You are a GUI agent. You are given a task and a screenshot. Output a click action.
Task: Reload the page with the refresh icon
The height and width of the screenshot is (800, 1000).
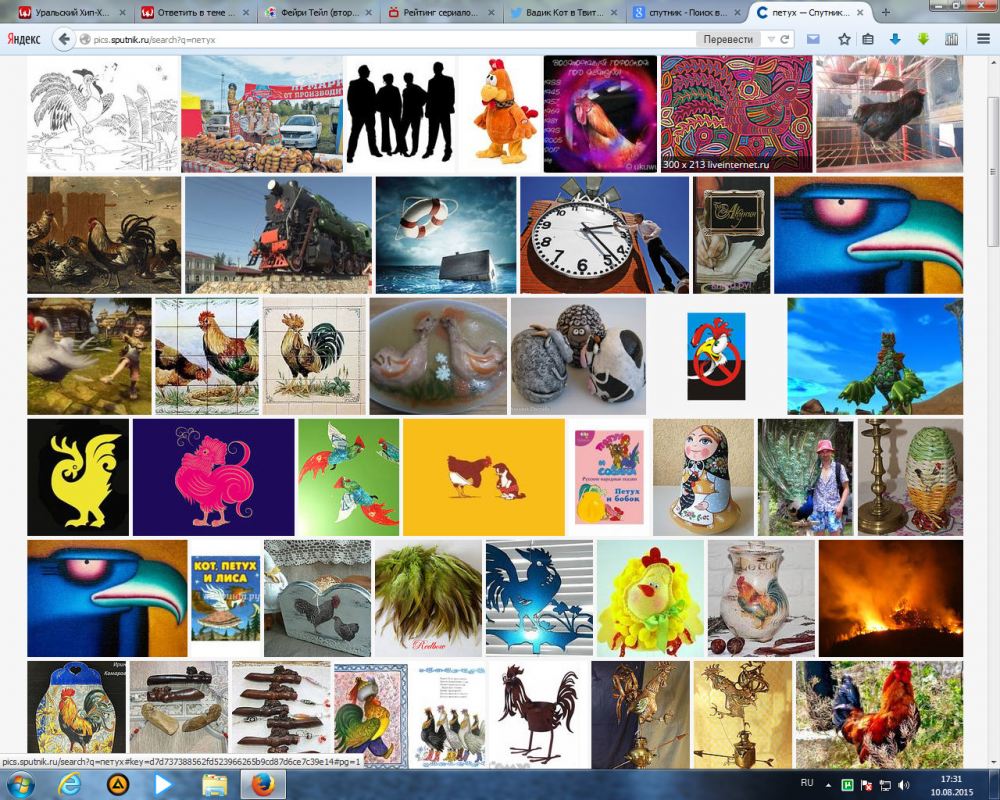point(785,39)
